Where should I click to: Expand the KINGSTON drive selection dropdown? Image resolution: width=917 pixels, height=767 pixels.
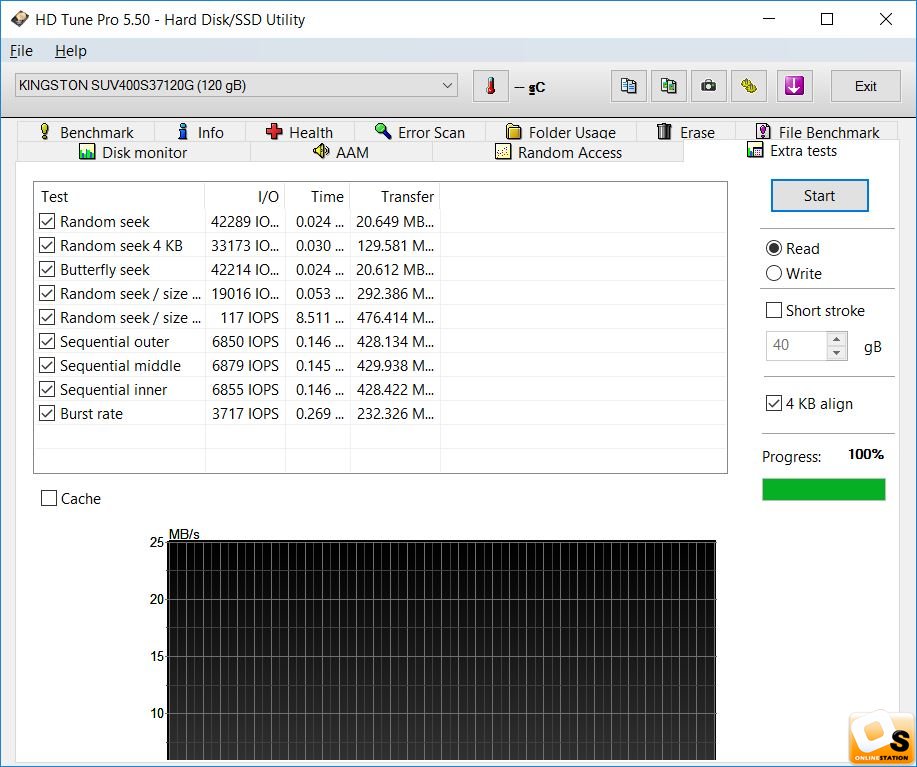[x=447, y=85]
